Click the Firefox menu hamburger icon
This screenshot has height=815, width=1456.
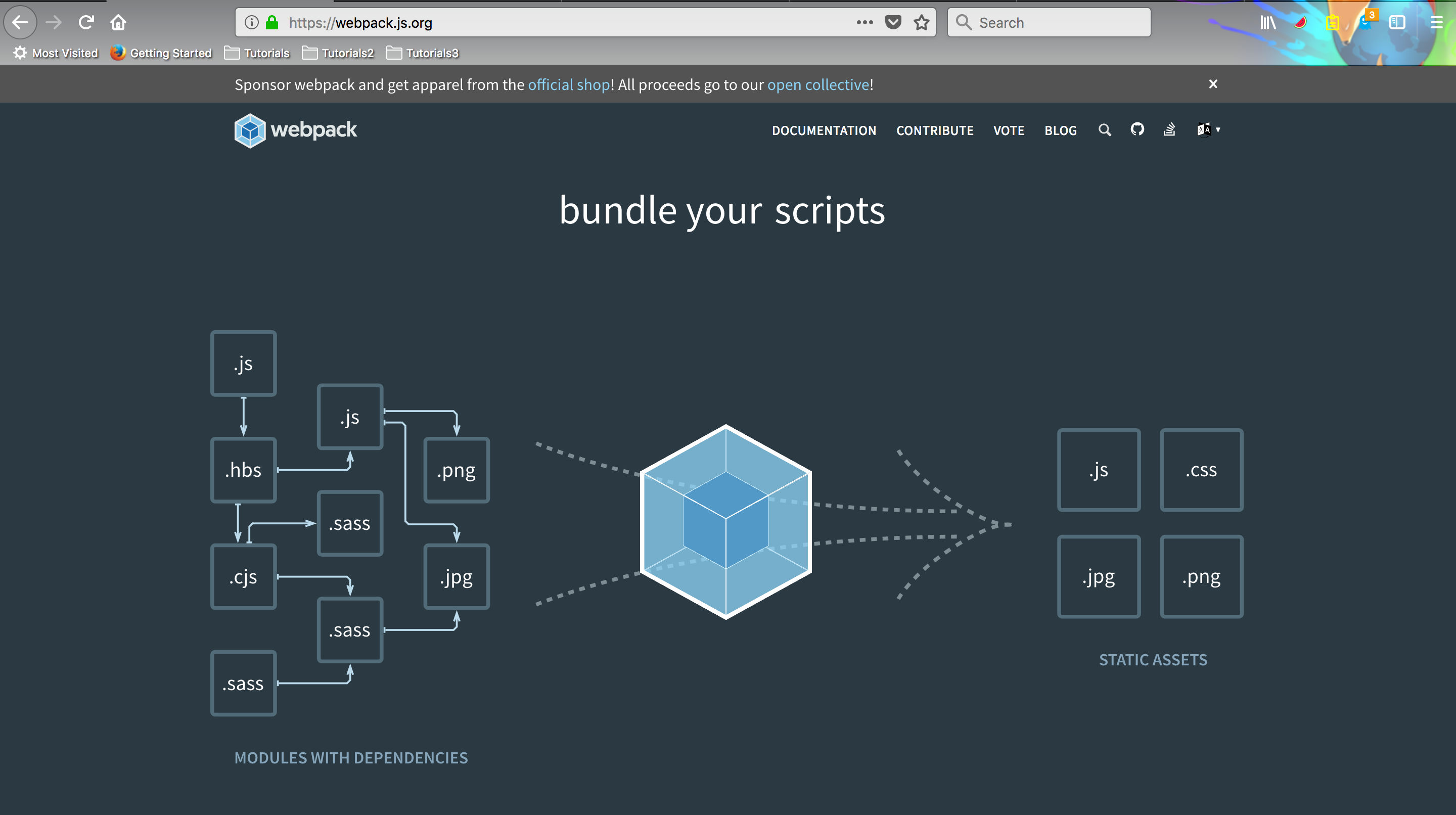point(1437,22)
